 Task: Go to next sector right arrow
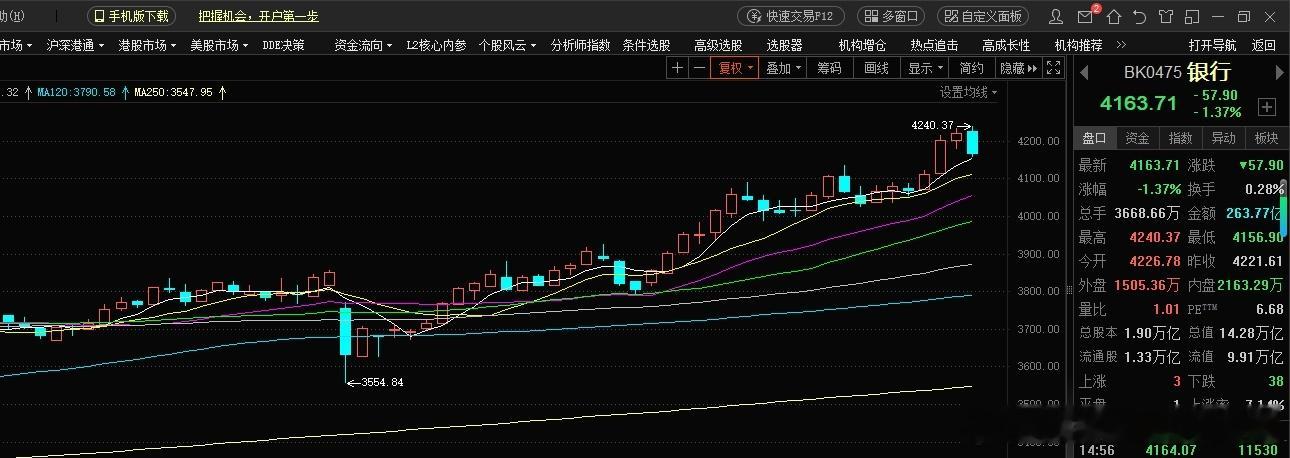pyautogui.click(x=1278, y=73)
